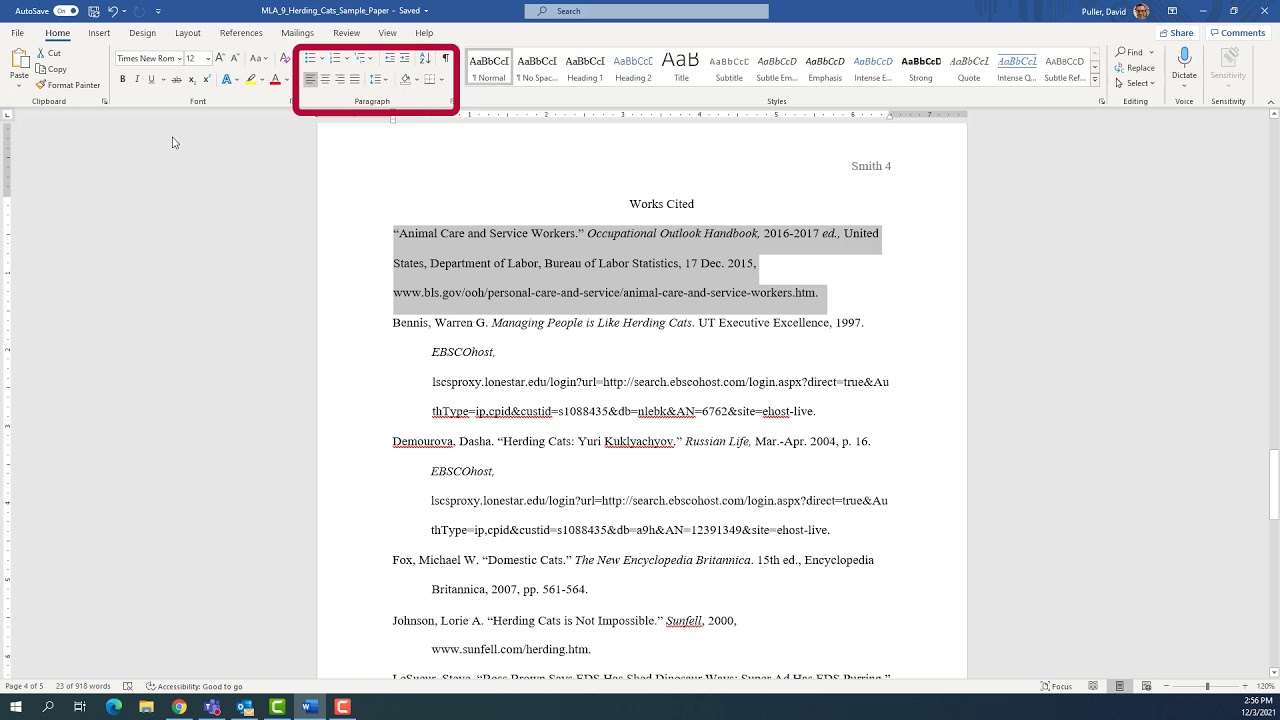Screen dimensions: 1280x720
Task: Increase font size with grow icon
Action: click(x=220, y=58)
